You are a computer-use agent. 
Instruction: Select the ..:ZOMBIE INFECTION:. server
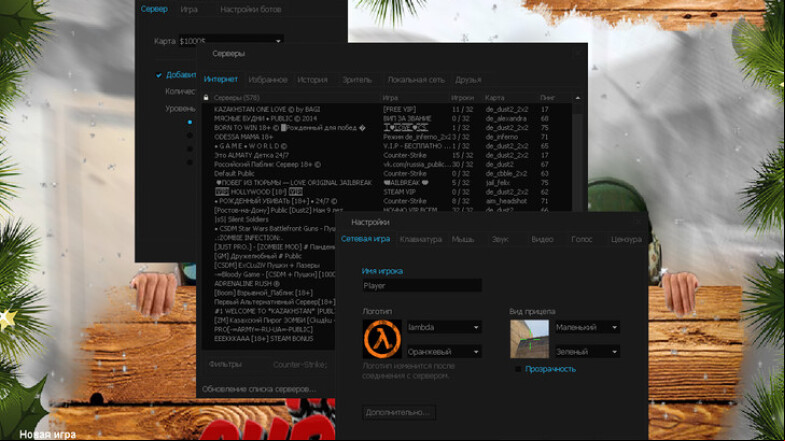click(248, 238)
